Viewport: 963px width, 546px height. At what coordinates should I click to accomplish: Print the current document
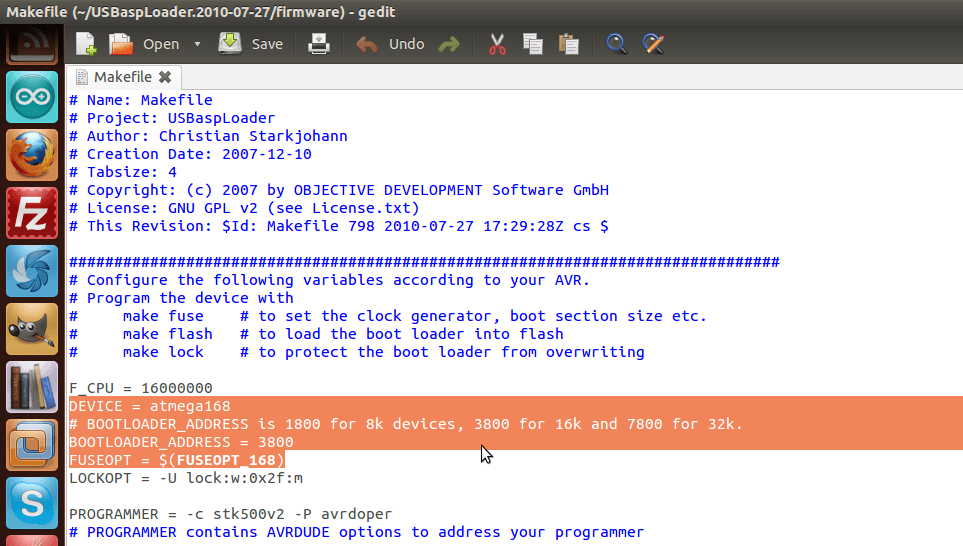point(319,44)
